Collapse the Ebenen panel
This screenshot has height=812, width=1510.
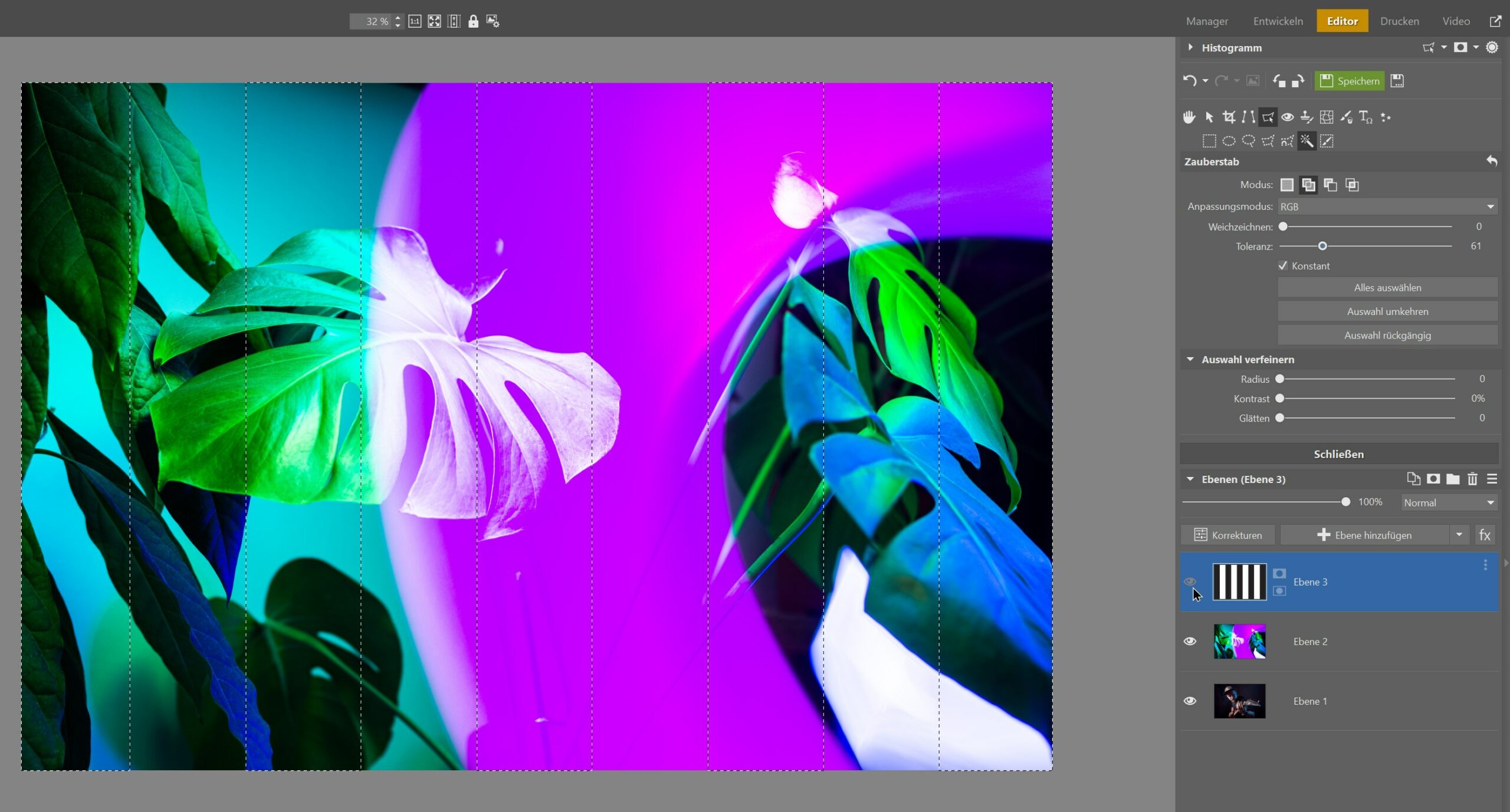pos(1190,479)
